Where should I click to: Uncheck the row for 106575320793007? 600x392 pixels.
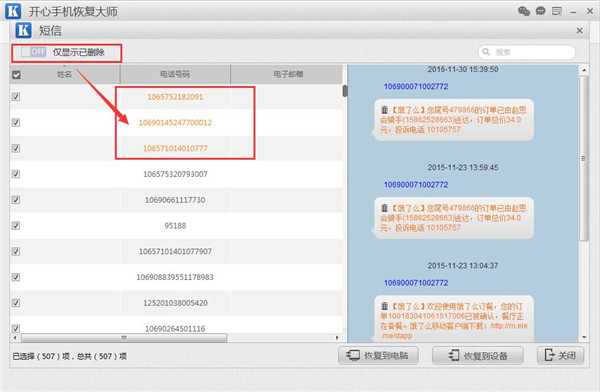coord(16,174)
